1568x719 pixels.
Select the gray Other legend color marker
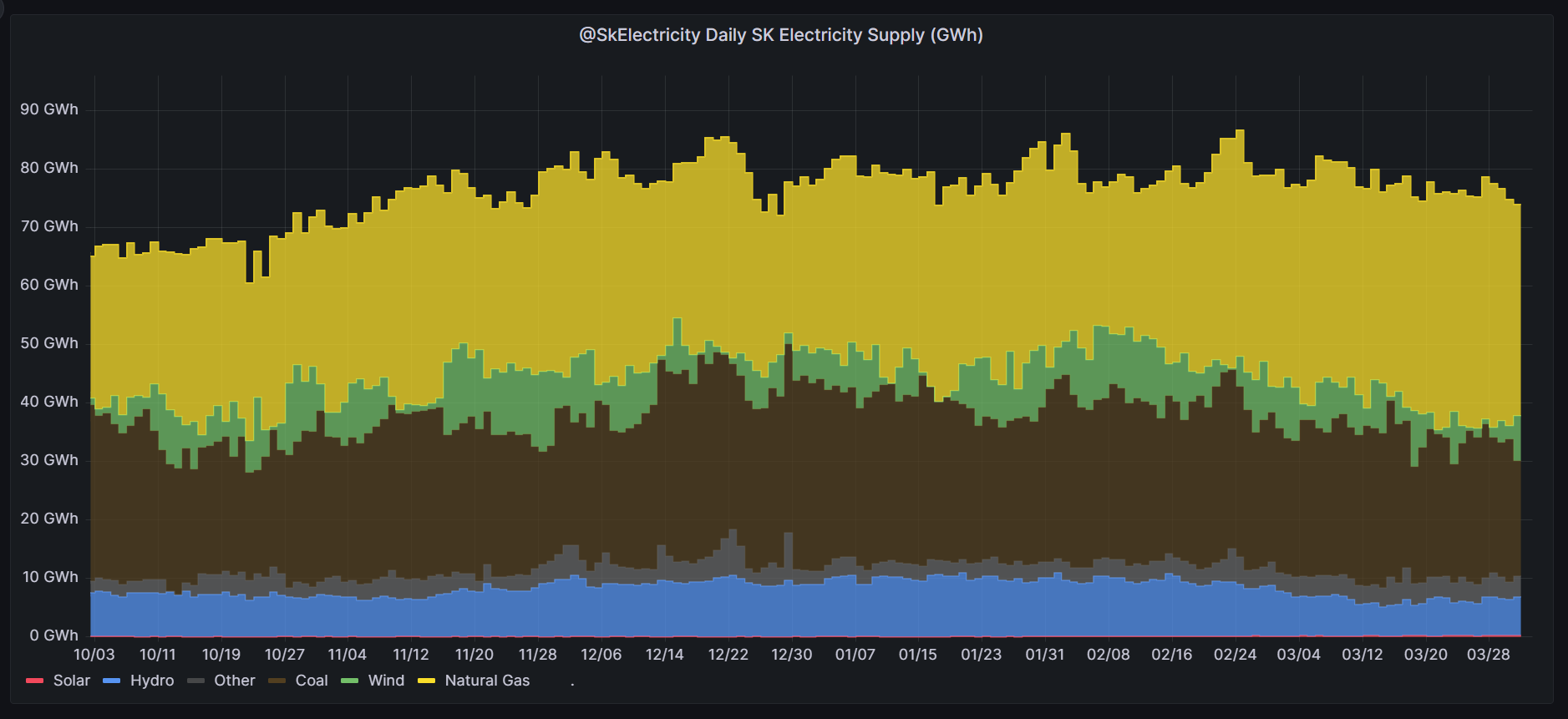pos(195,681)
